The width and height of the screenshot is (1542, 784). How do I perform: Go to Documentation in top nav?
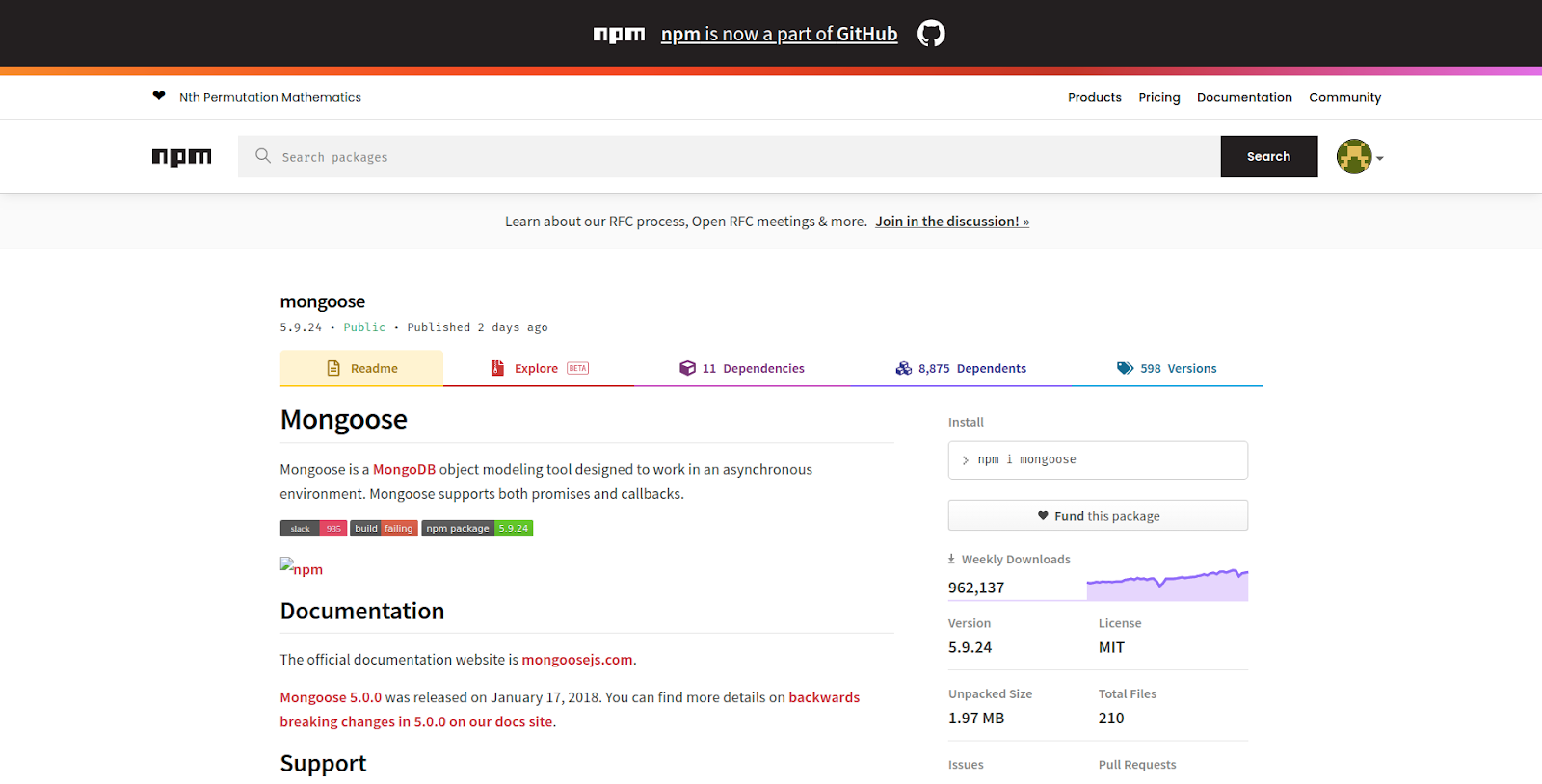pyautogui.click(x=1244, y=97)
